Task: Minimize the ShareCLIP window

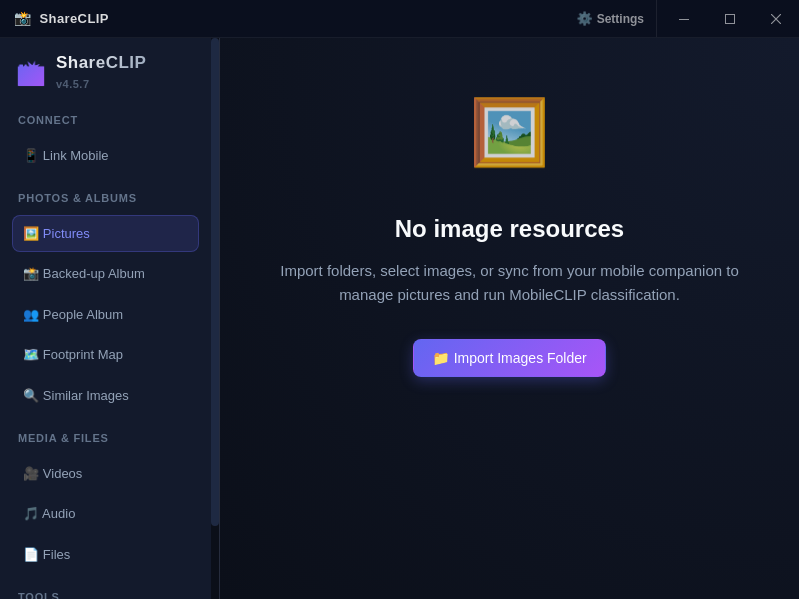Action: (x=684, y=19)
